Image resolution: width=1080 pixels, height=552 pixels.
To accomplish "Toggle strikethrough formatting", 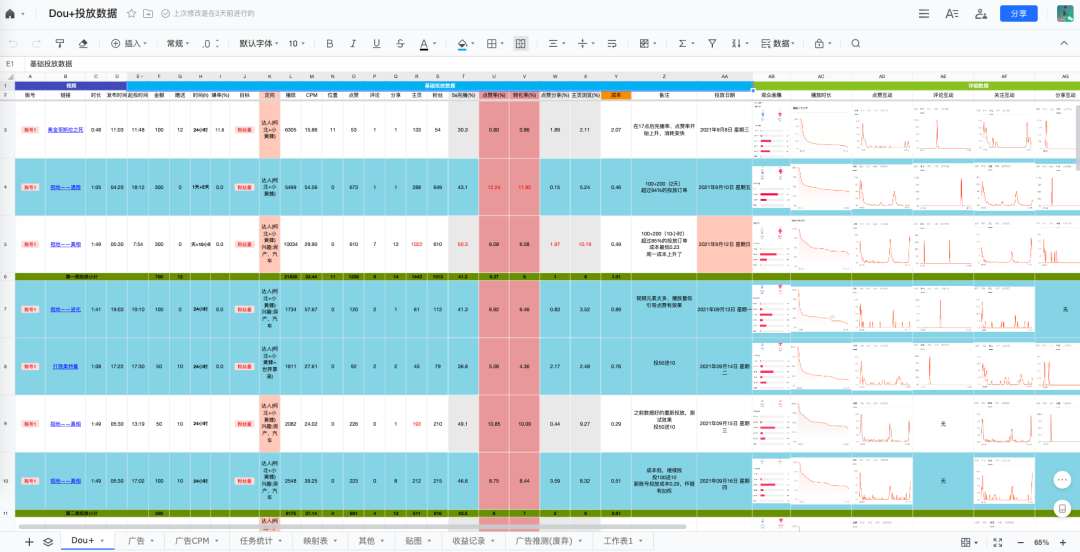I will (x=400, y=43).
